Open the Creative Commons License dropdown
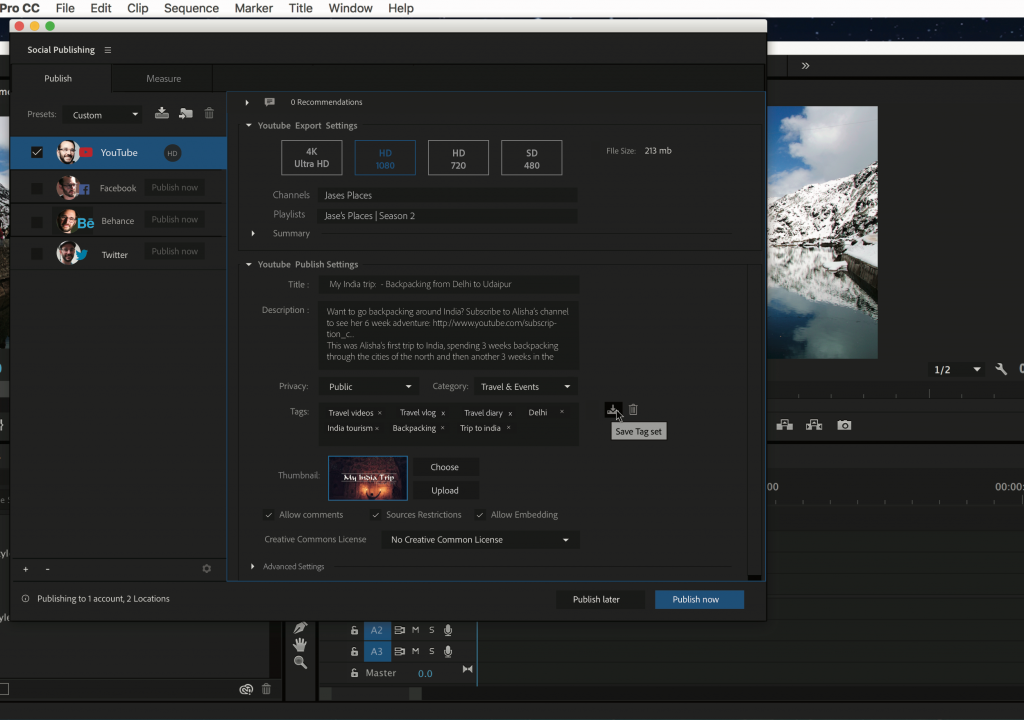 pos(480,540)
